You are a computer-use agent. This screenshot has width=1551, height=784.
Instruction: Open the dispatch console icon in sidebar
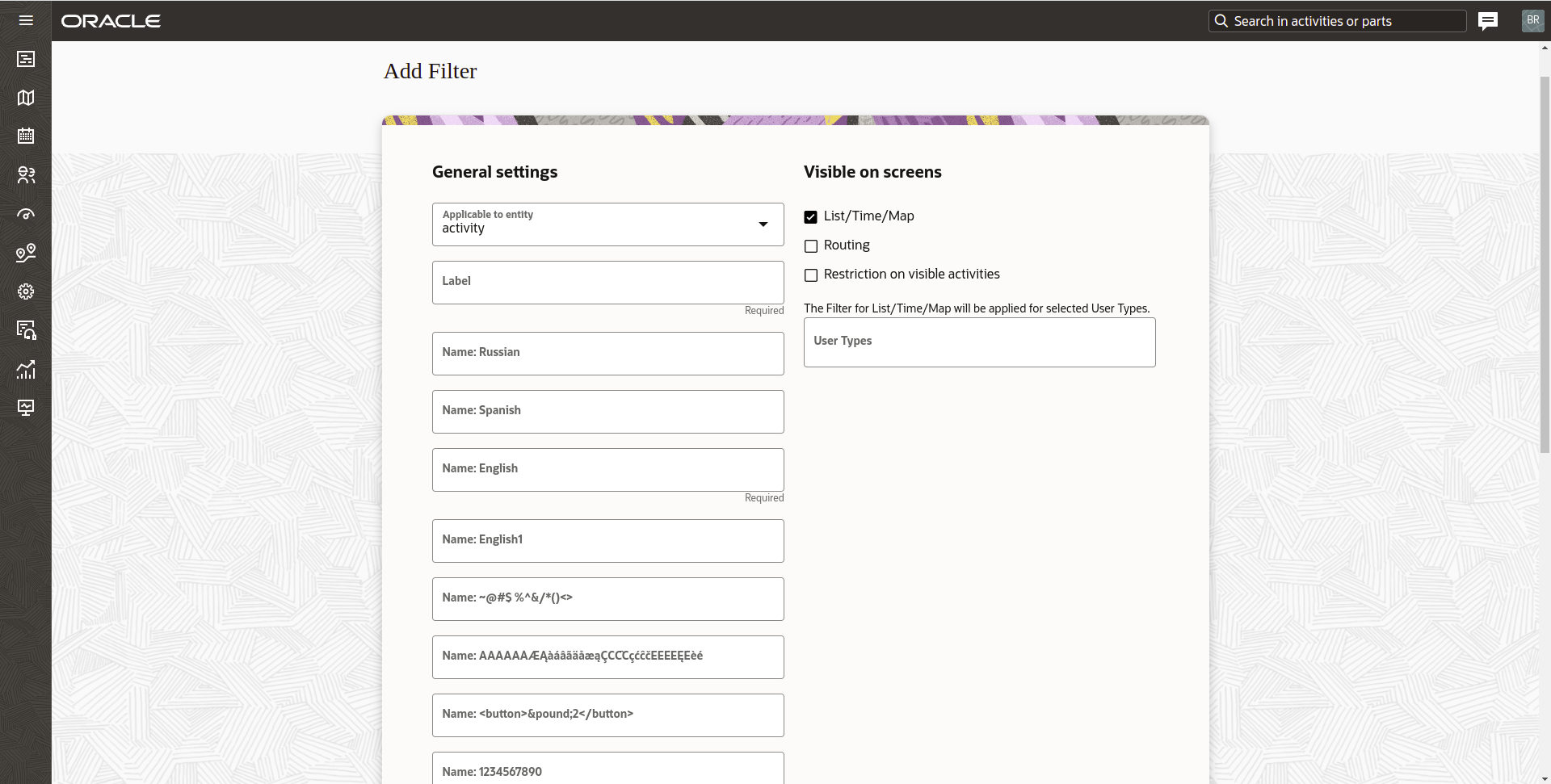[26, 59]
